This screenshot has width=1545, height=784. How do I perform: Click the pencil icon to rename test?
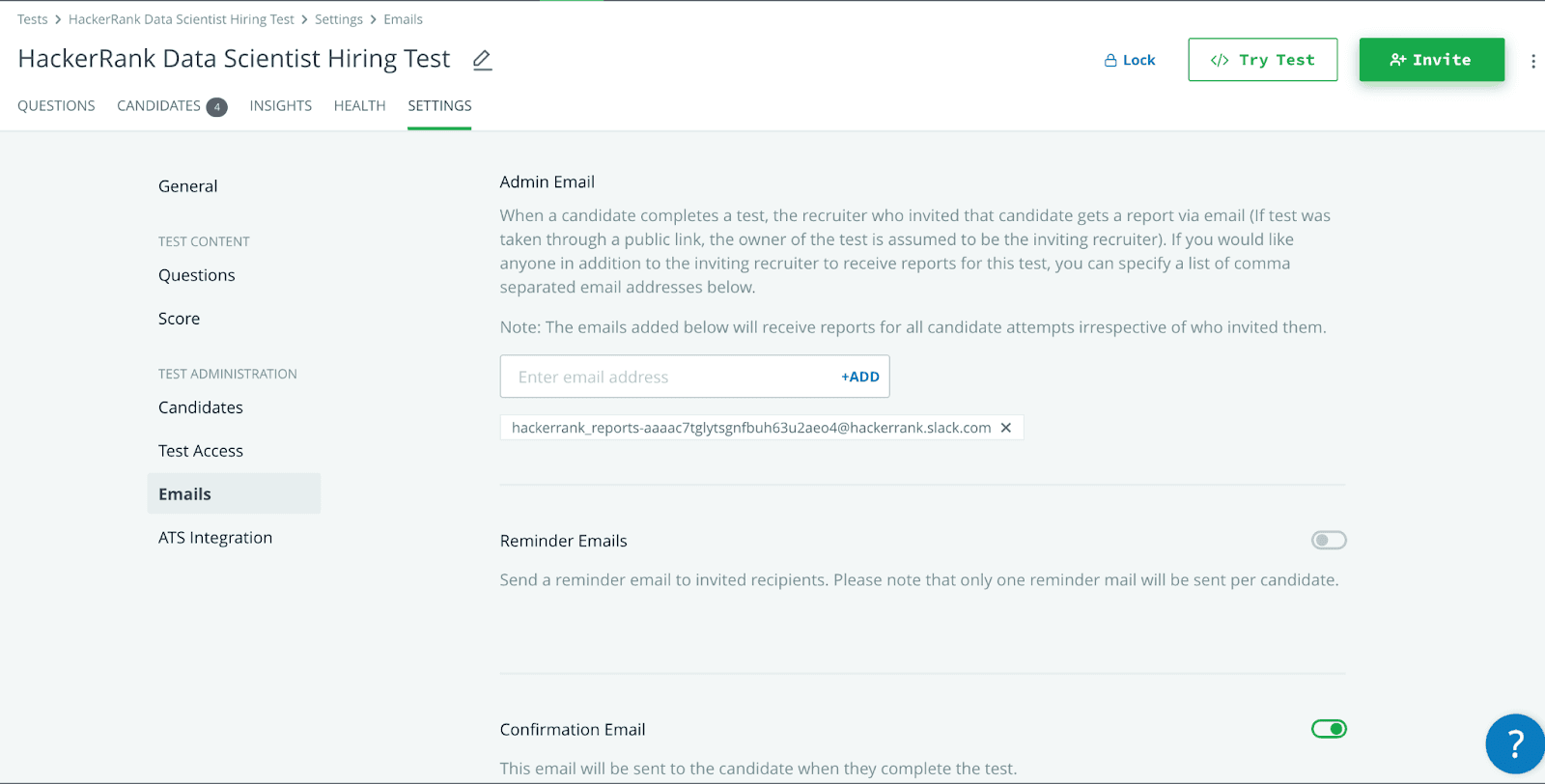(483, 60)
